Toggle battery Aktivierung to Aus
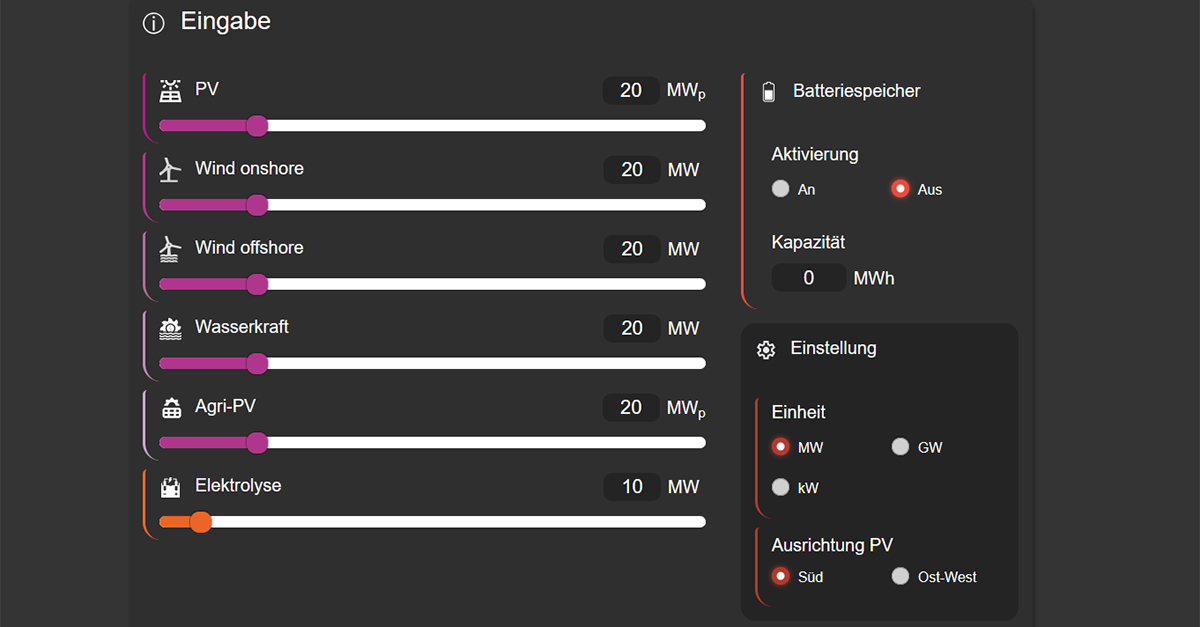1200x627 pixels. point(899,188)
